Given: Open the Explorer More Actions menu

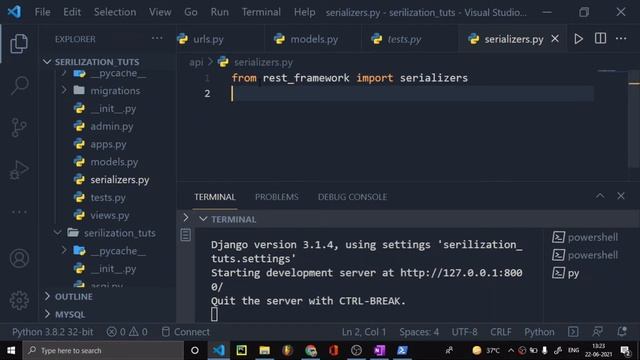Looking at the screenshot, I should point(157,38).
